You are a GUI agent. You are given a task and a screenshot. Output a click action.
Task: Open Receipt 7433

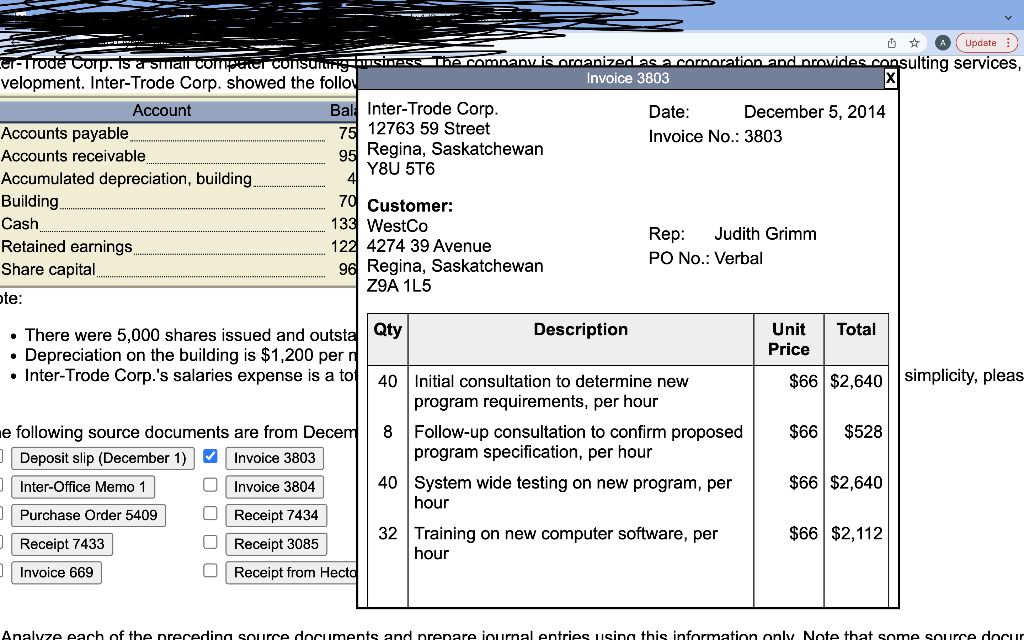[x=62, y=544]
